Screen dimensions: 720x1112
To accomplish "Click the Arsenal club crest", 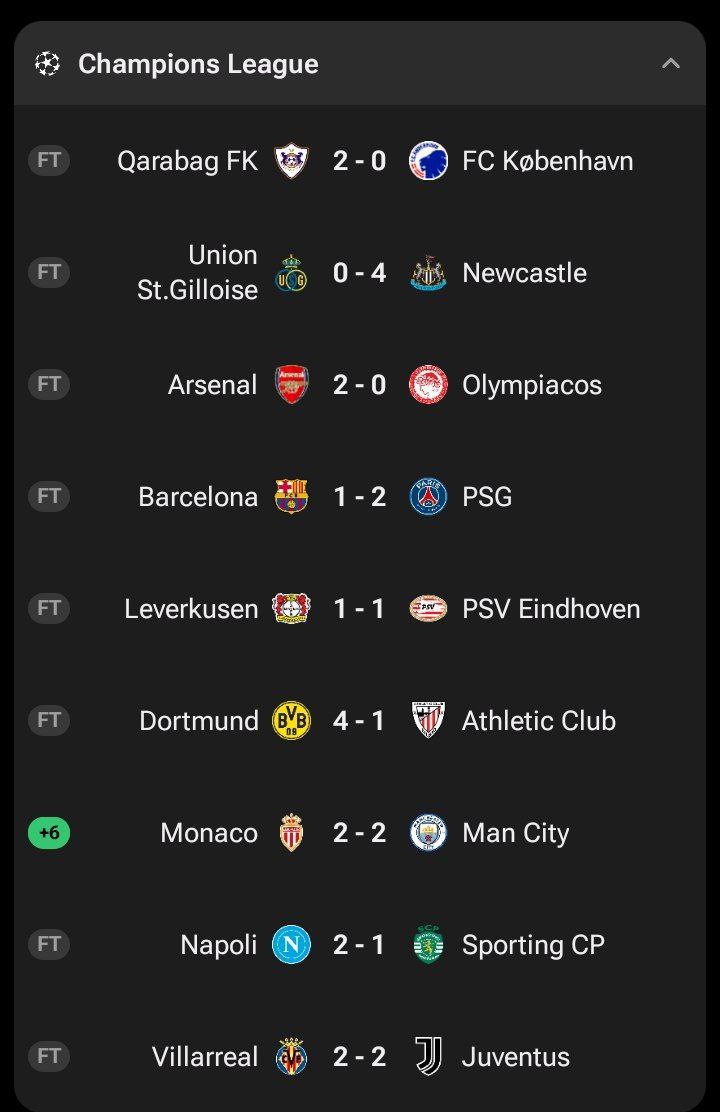I will click(x=291, y=385).
